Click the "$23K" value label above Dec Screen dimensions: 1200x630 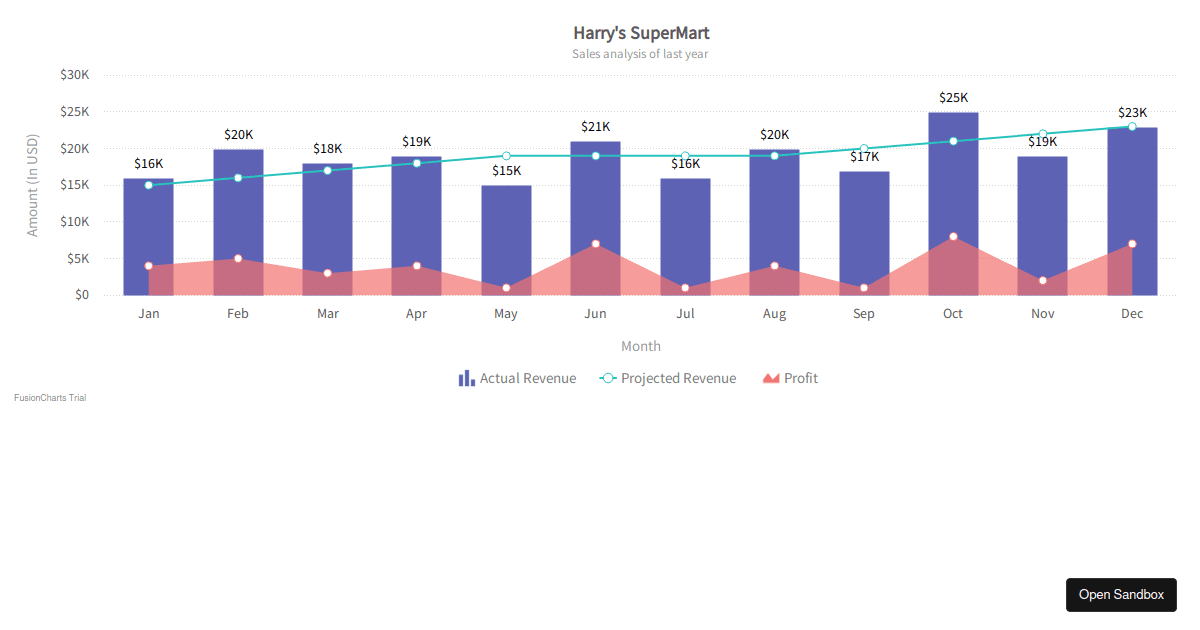(x=1132, y=113)
